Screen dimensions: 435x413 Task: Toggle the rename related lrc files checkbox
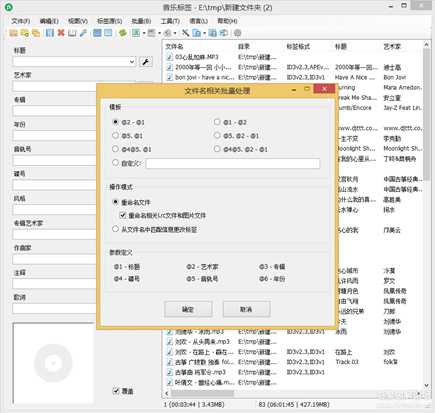[123, 215]
